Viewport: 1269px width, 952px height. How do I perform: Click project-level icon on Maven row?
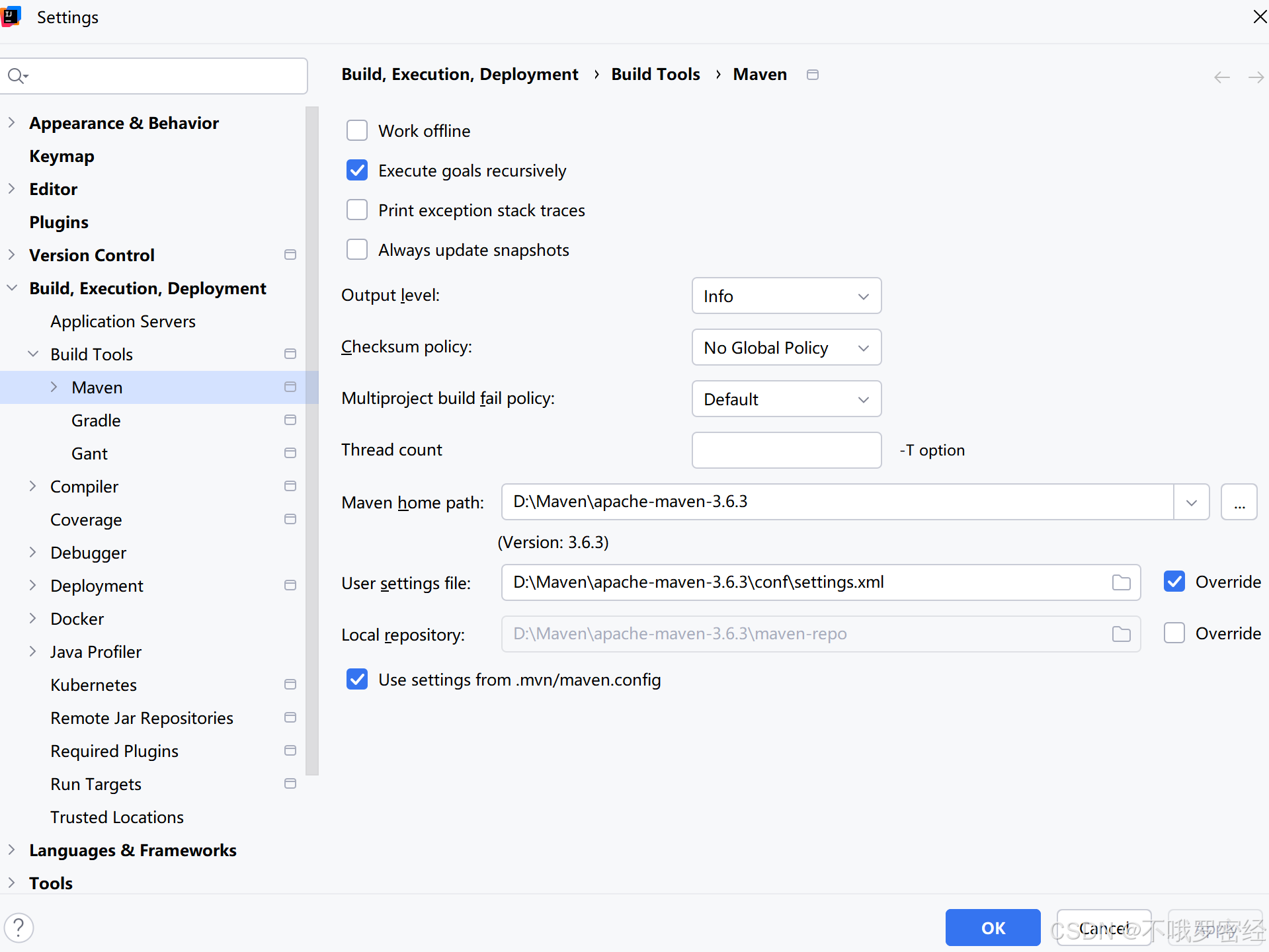(x=290, y=387)
